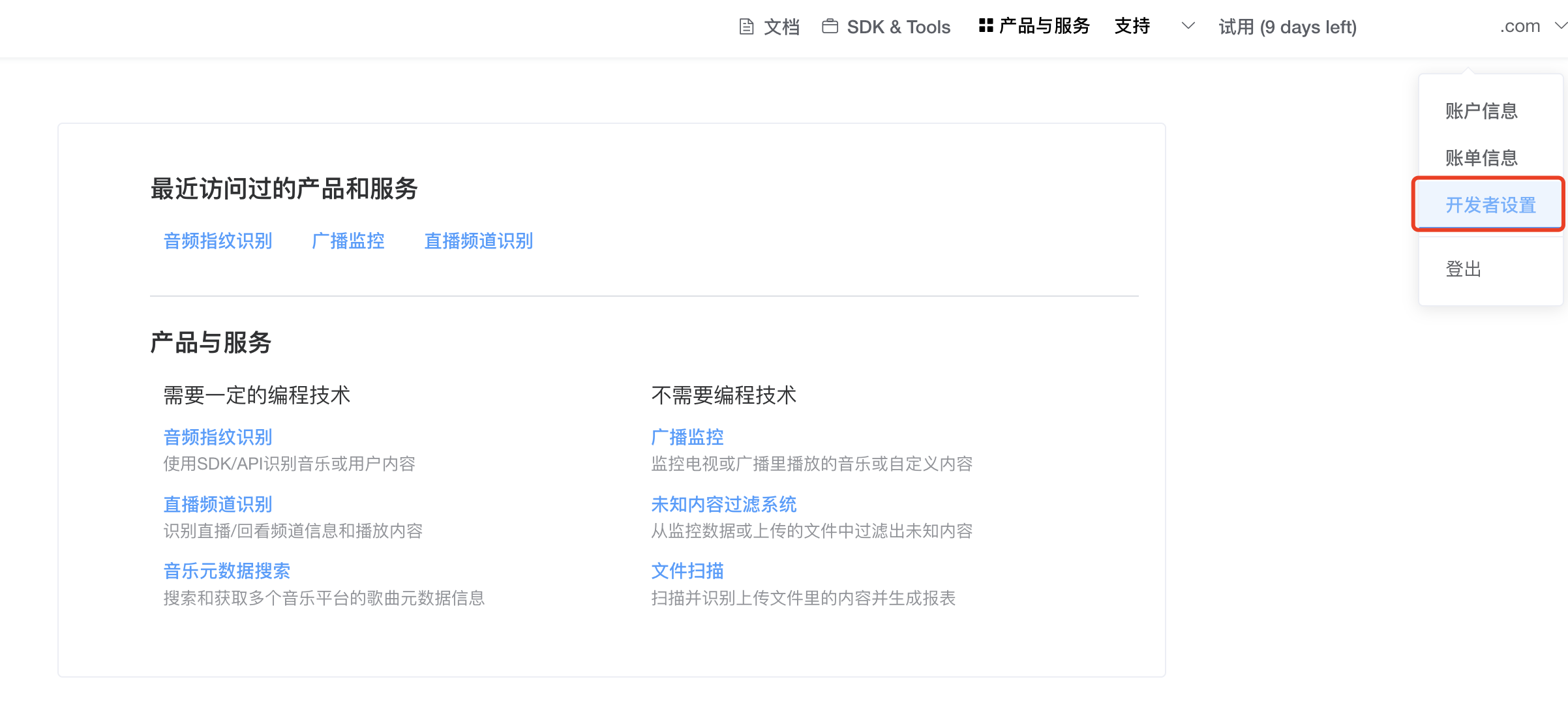Click subheading 不需要编程技术

724,395
